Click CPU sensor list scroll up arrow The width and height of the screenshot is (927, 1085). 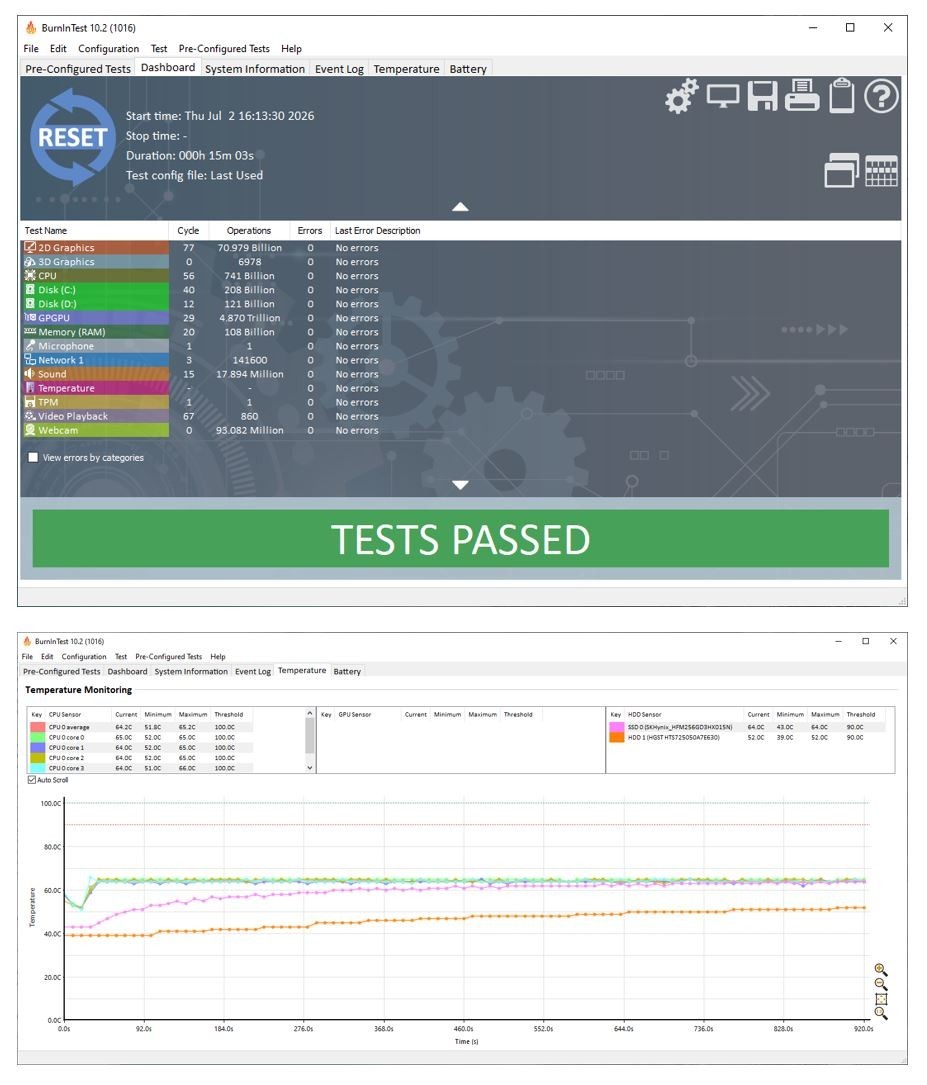(x=310, y=713)
